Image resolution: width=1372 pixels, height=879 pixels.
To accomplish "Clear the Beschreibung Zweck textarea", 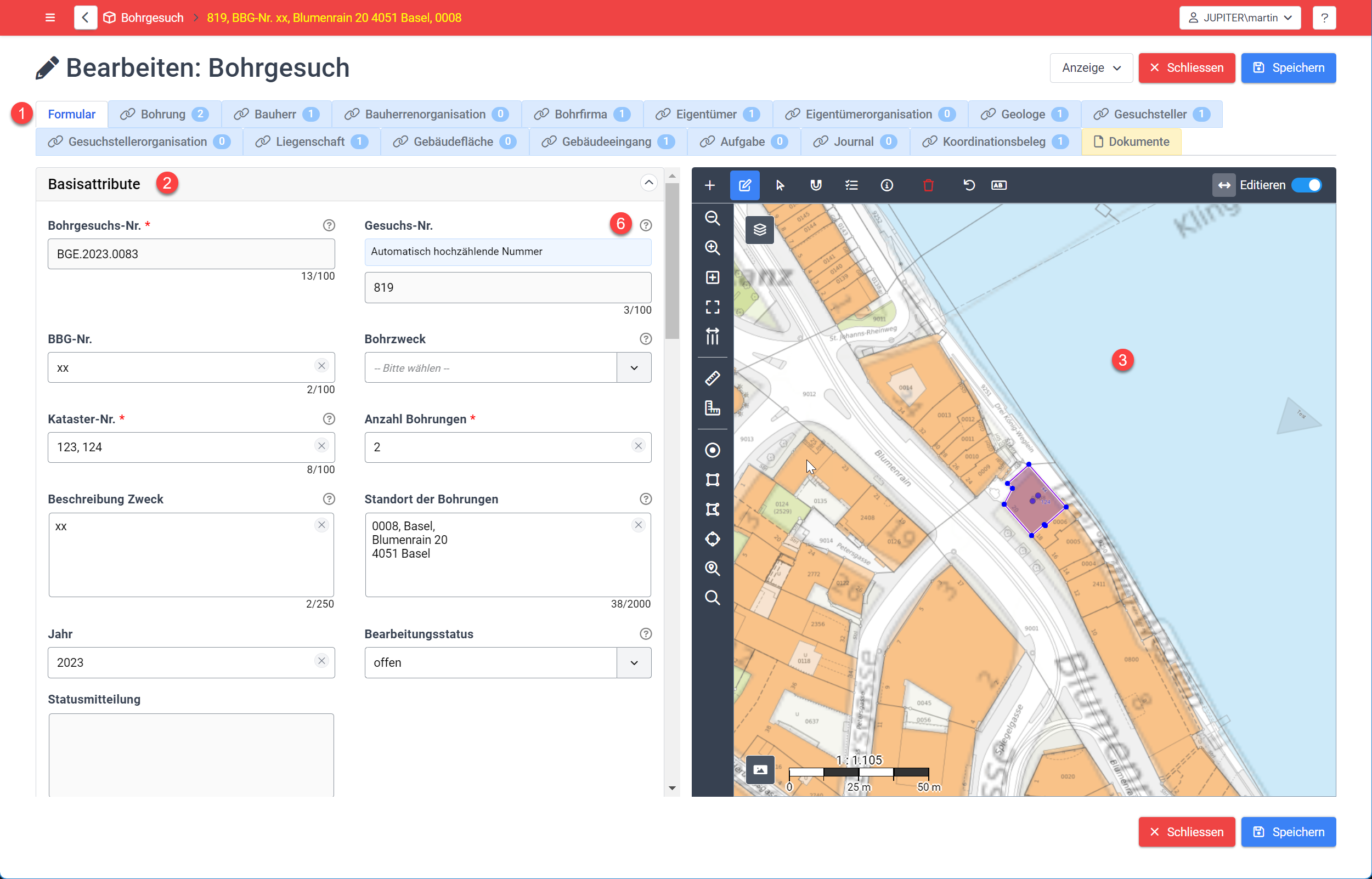I will click(321, 525).
